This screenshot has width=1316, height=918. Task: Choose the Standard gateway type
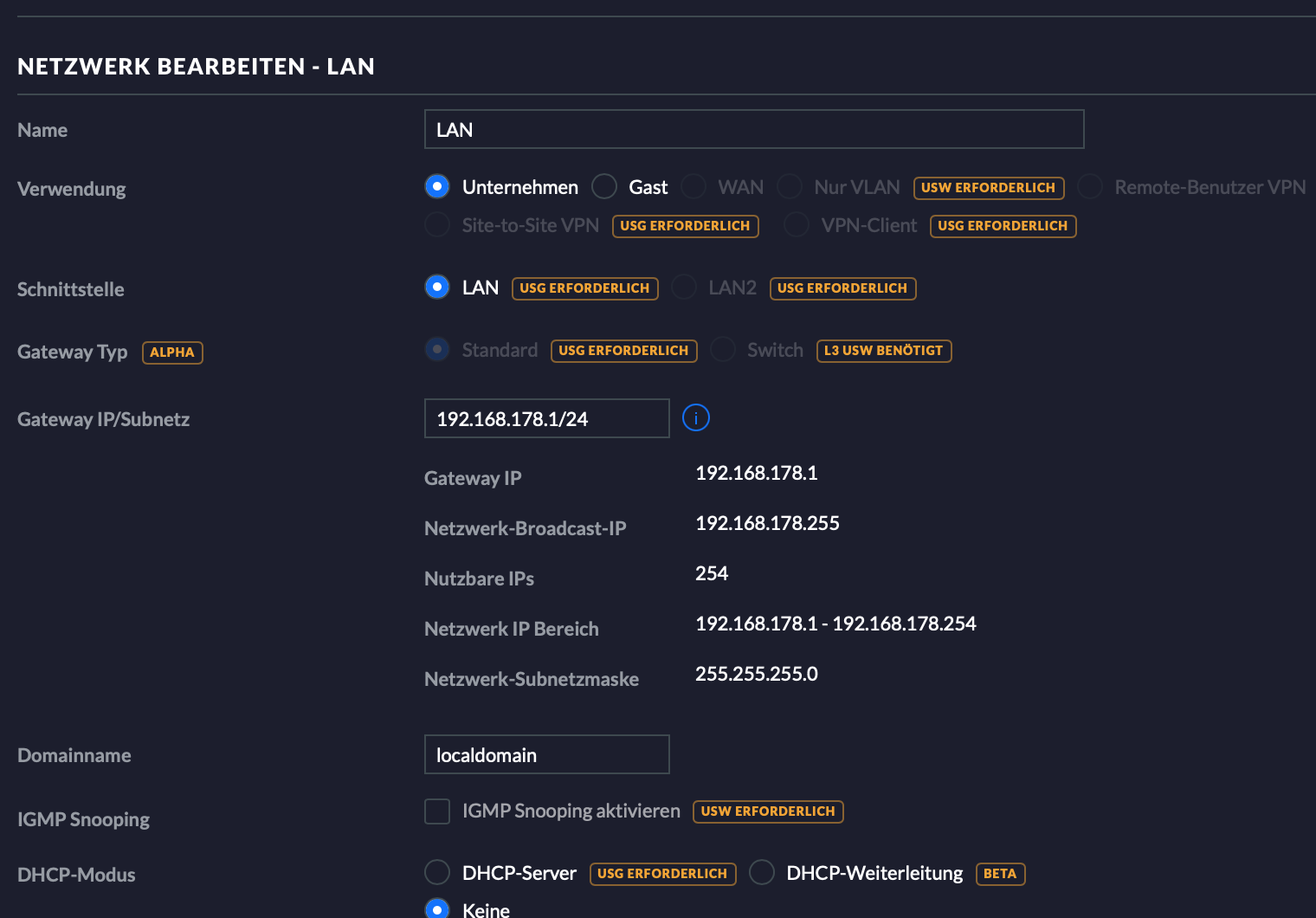[437, 350]
